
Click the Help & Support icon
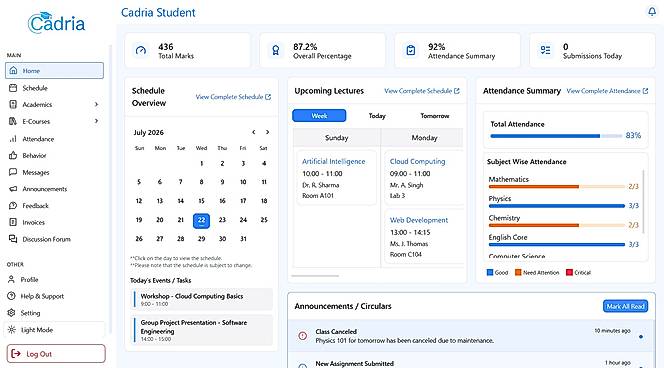[11, 296]
